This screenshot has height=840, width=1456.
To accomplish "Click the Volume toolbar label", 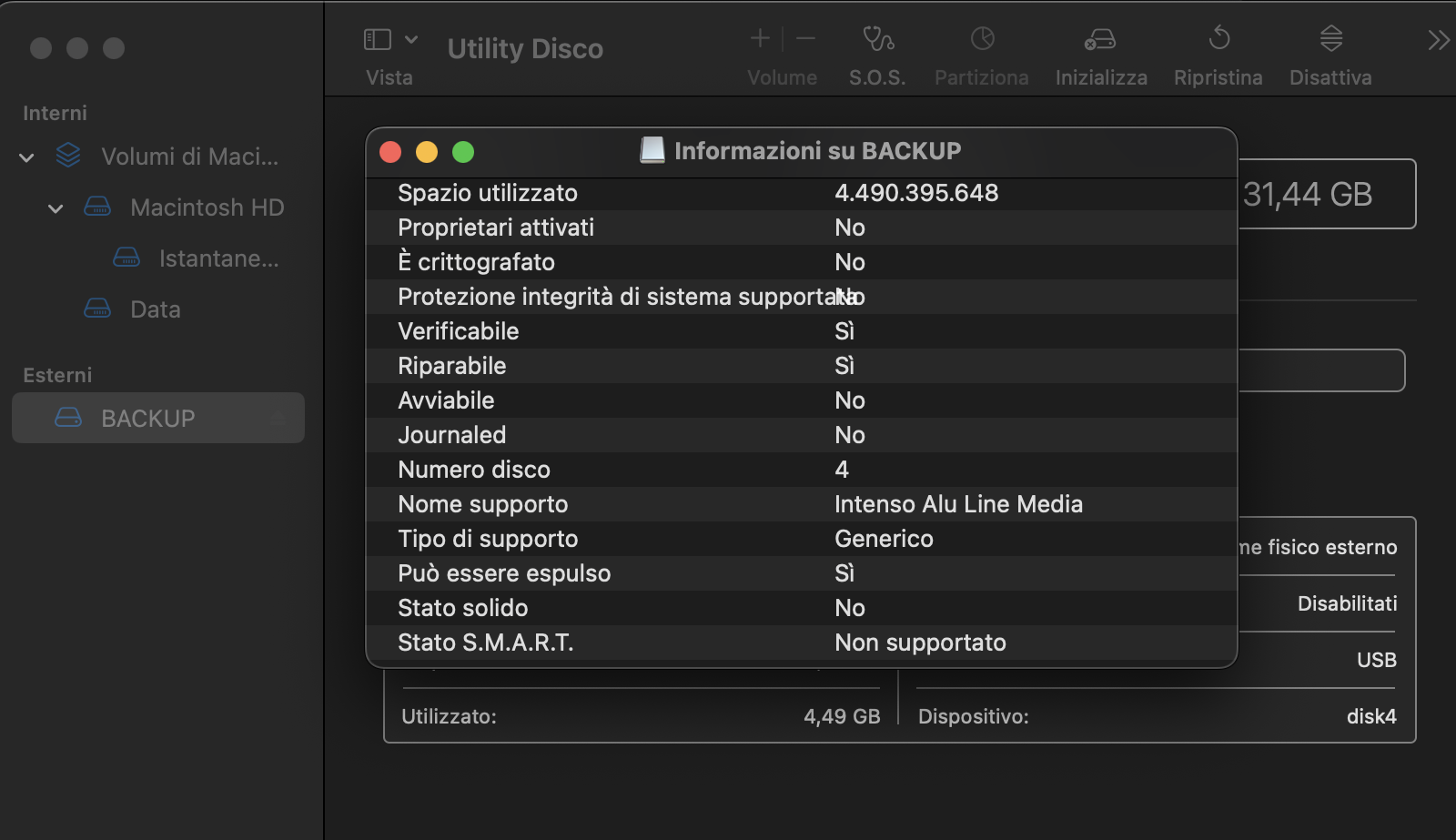I will tap(781, 77).
